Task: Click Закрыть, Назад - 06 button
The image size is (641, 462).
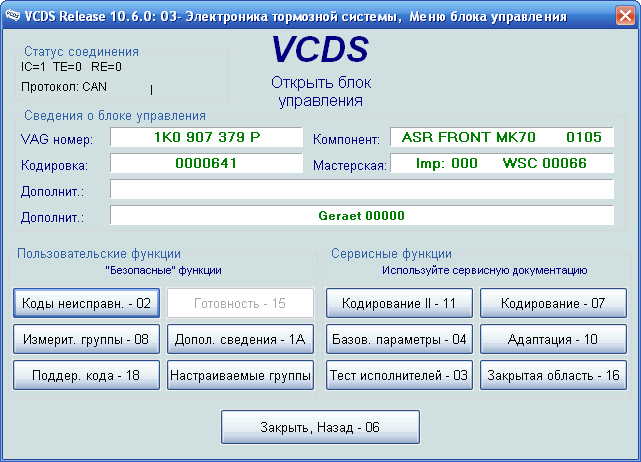Action: [320, 427]
